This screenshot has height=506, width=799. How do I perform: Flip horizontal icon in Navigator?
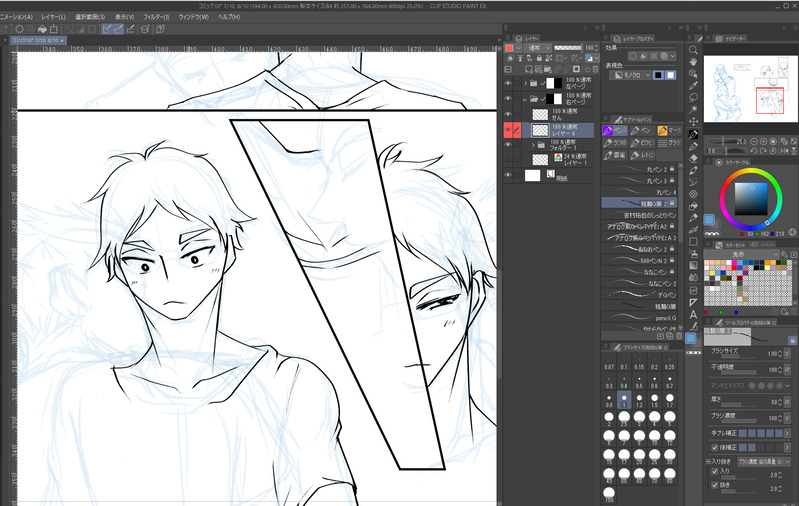coord(785,151)
